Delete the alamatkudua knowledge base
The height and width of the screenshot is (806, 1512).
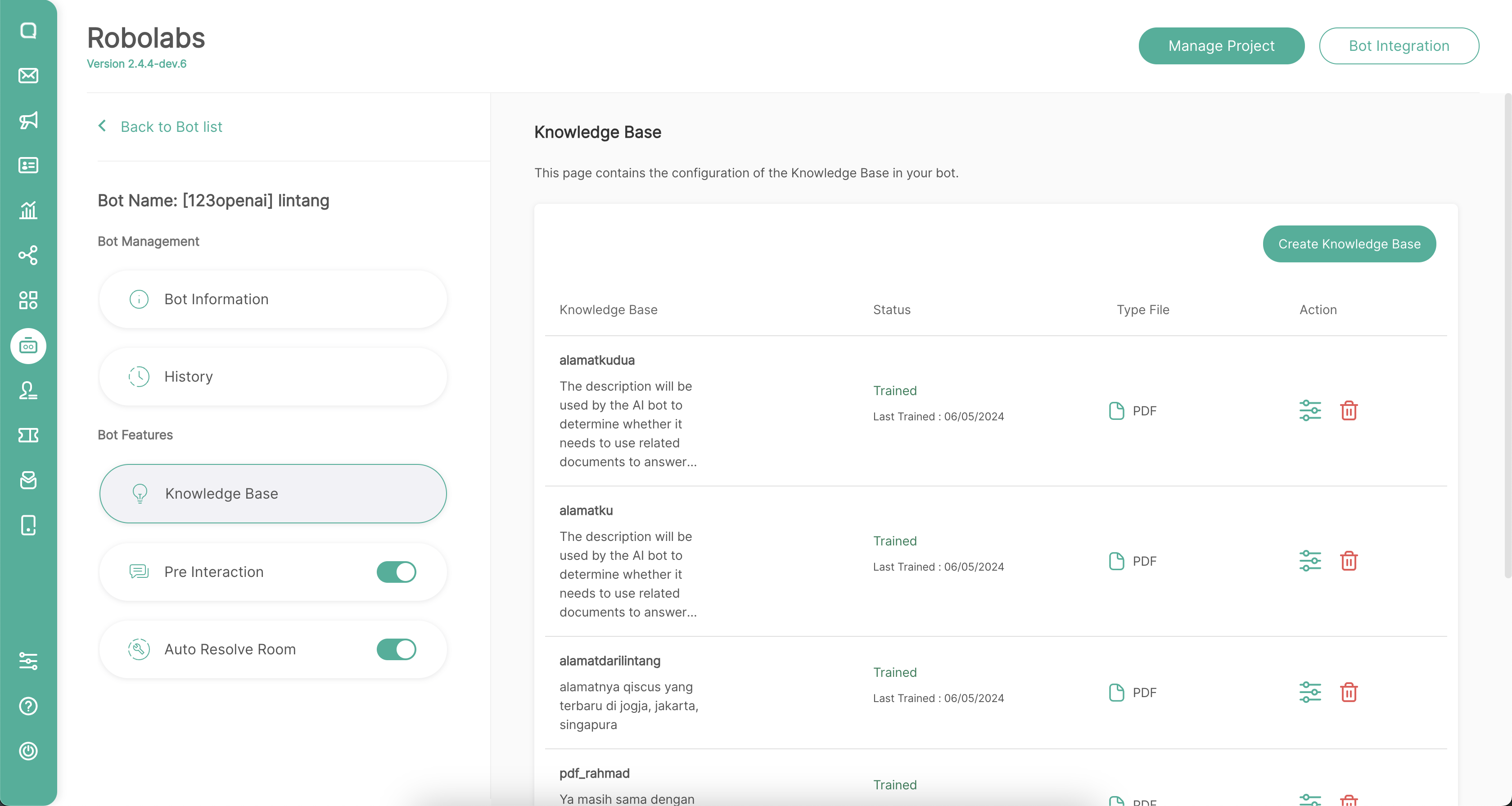tap(1349, 410)
